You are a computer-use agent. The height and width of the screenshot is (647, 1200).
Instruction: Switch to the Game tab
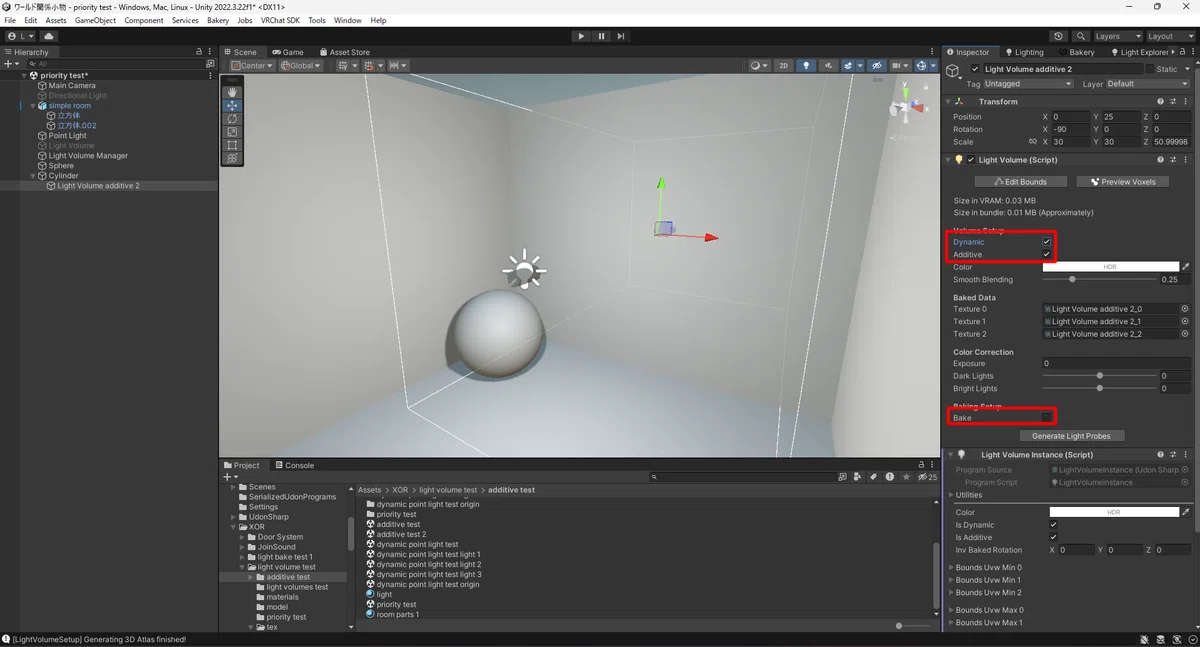click(287, 52)
